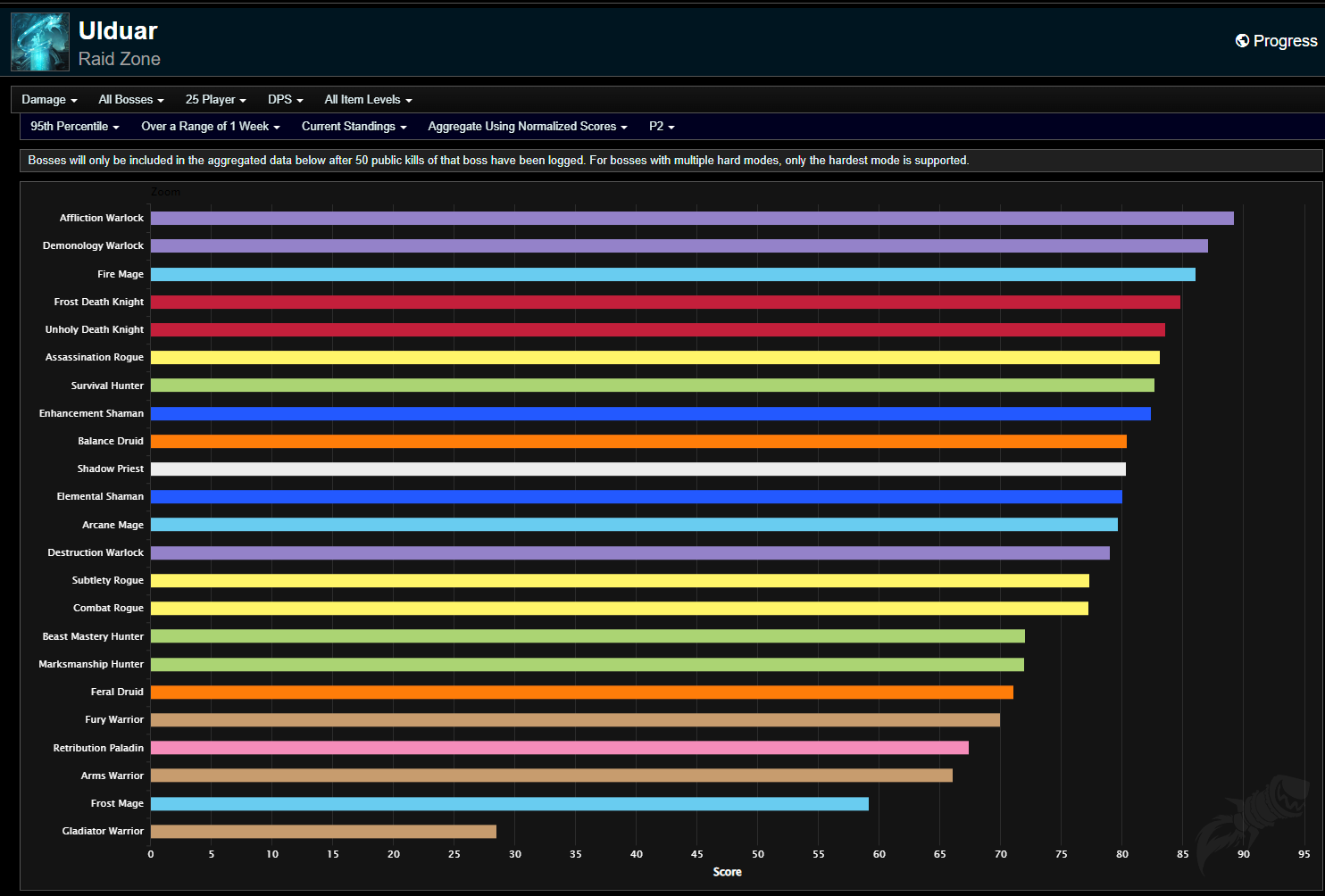Select the Gladiator Warrior bar

tap(323, 832)
